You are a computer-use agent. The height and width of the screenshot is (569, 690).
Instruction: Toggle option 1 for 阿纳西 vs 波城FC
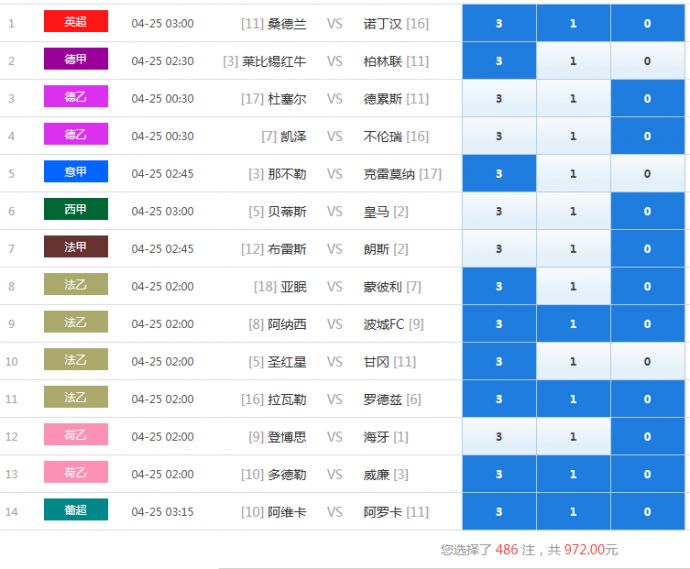(x=573, y=323)
